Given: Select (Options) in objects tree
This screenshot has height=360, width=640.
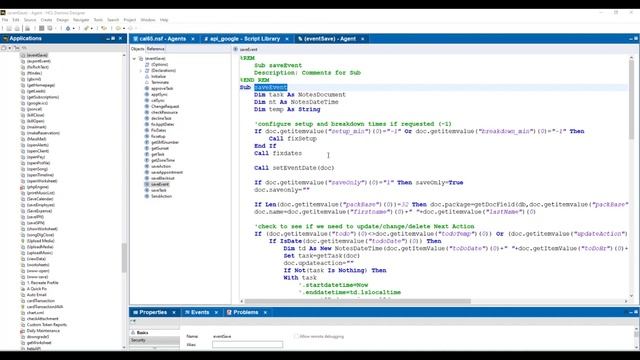Looking at the screenshot, I should coord(159,64).
